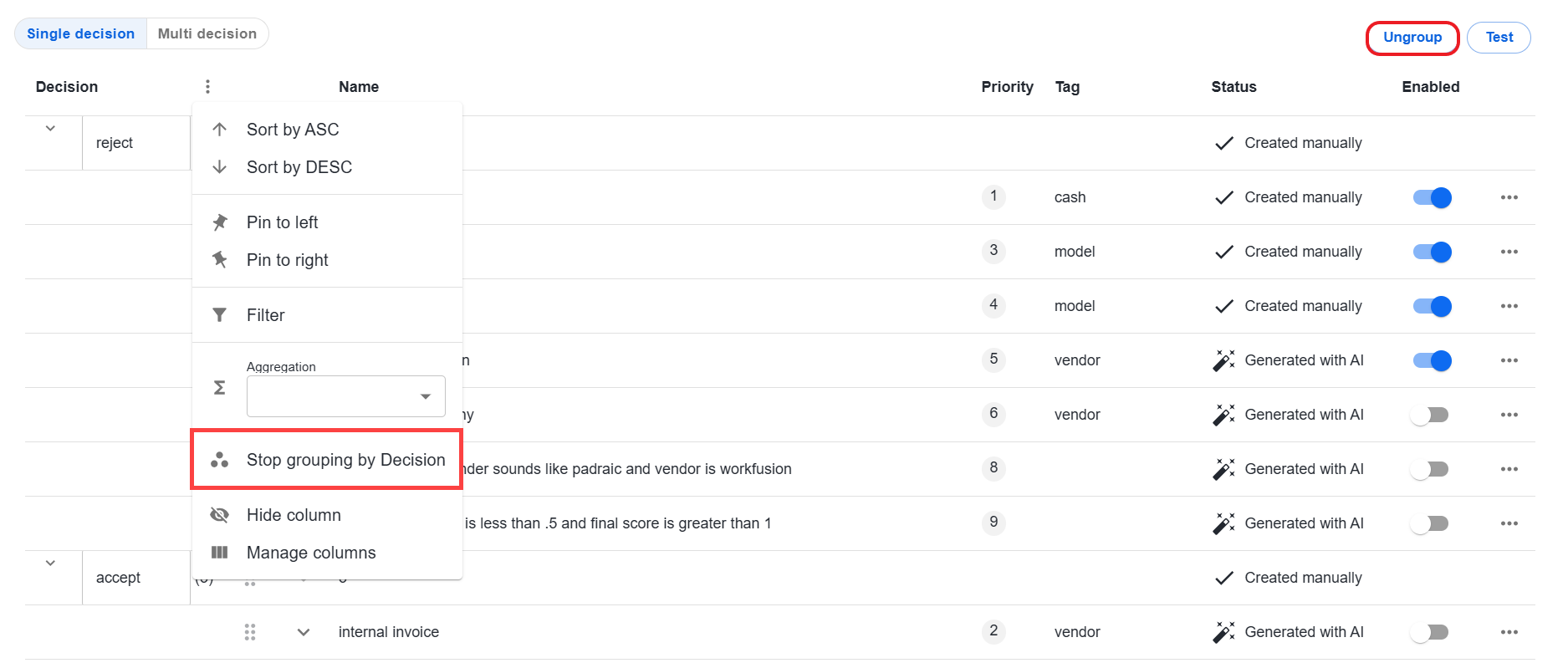Switch to the Multi decision tab
This screenshot has width=1568, height=663.
(207, 33)
